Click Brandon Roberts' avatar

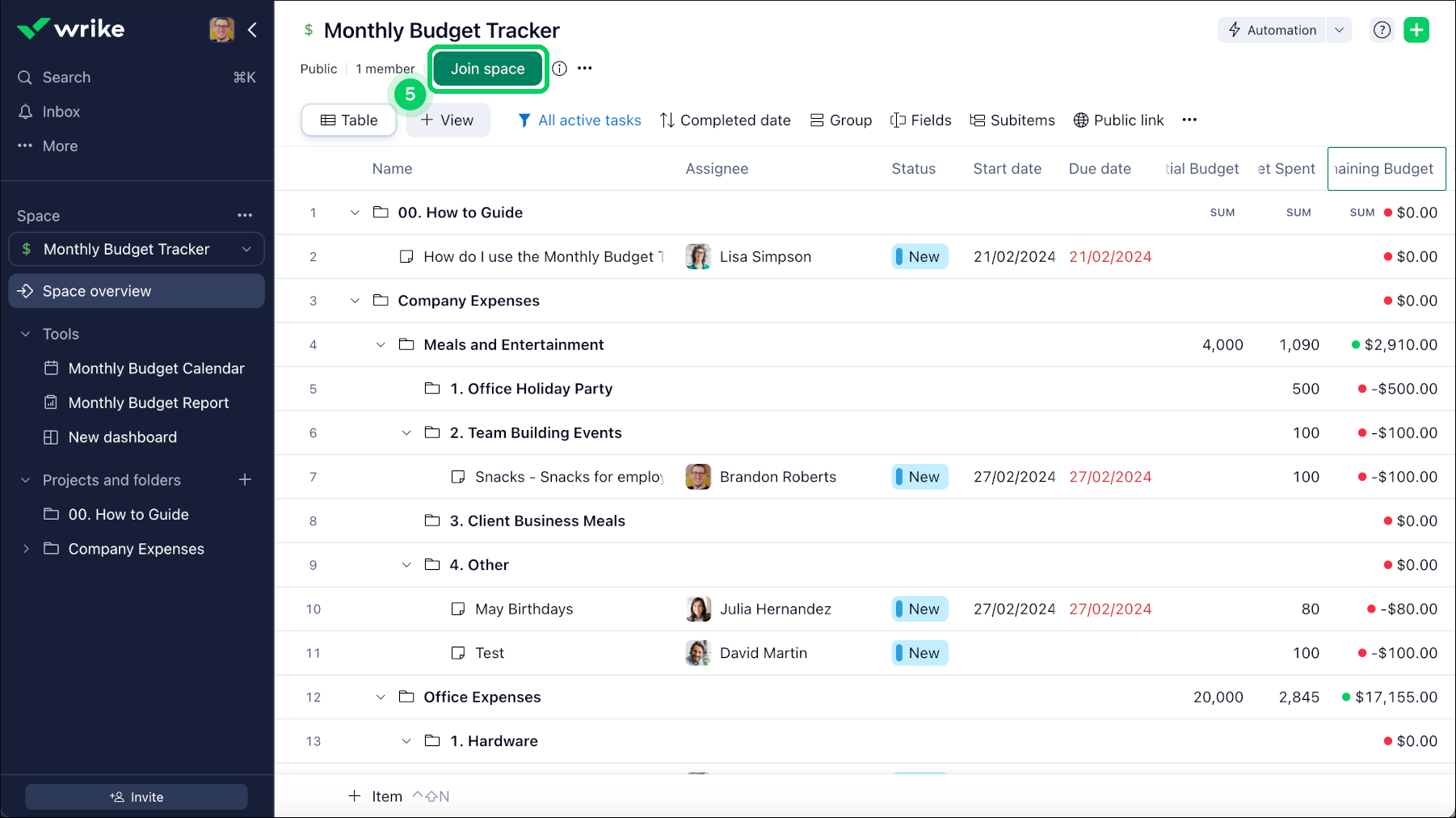point(698,477)
